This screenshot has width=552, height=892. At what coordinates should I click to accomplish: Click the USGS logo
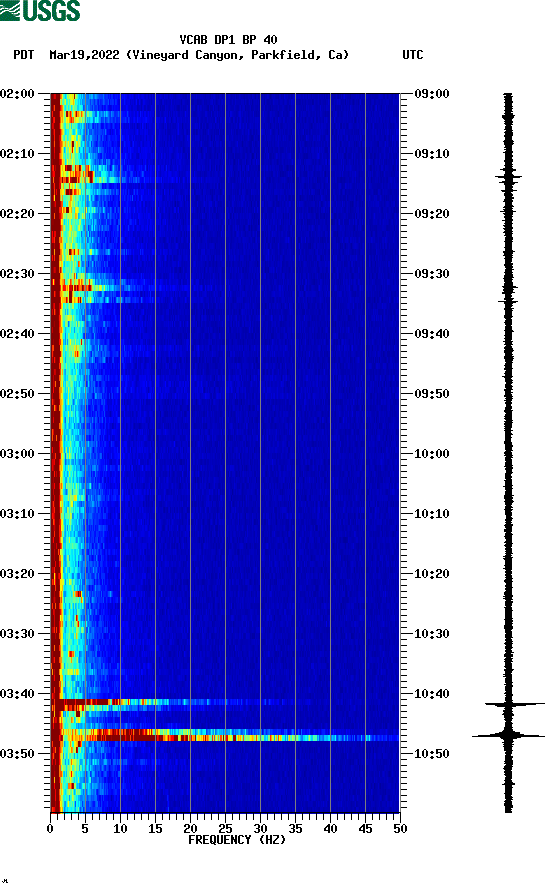click(x=40, y=11)
